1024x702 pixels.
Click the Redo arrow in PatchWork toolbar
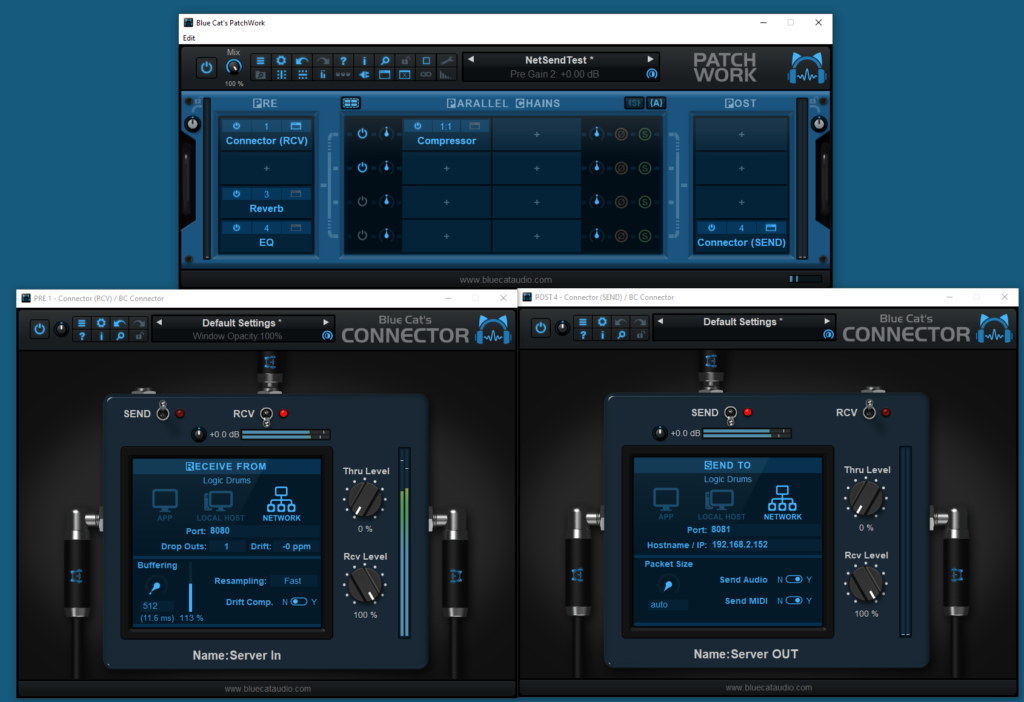tap(323, 61)
